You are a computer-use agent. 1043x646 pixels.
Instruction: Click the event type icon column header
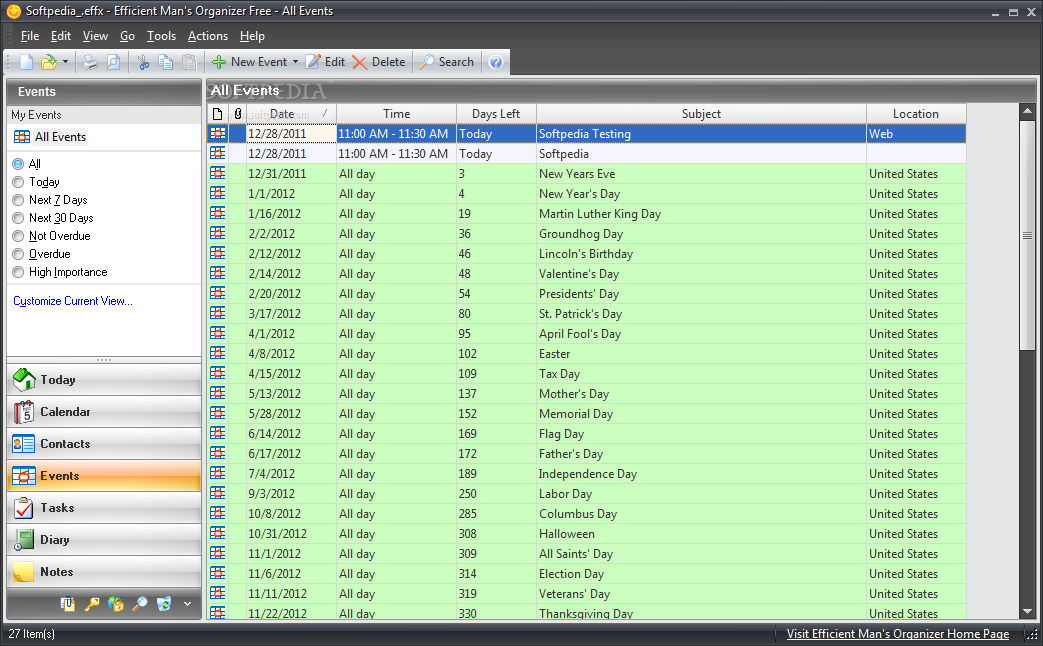coord(218,114)
